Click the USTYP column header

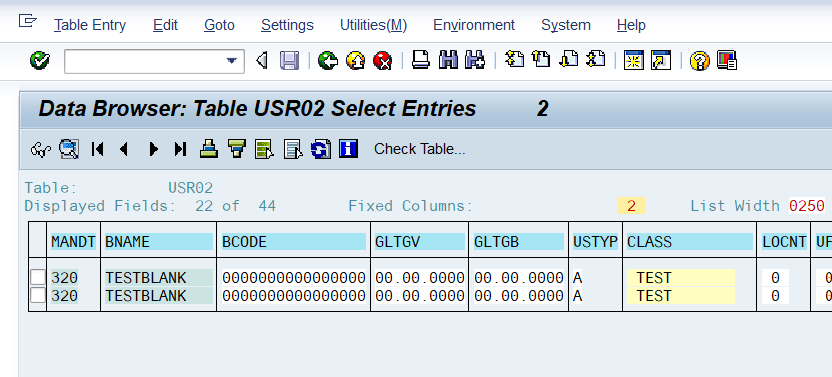pos(595,242)
